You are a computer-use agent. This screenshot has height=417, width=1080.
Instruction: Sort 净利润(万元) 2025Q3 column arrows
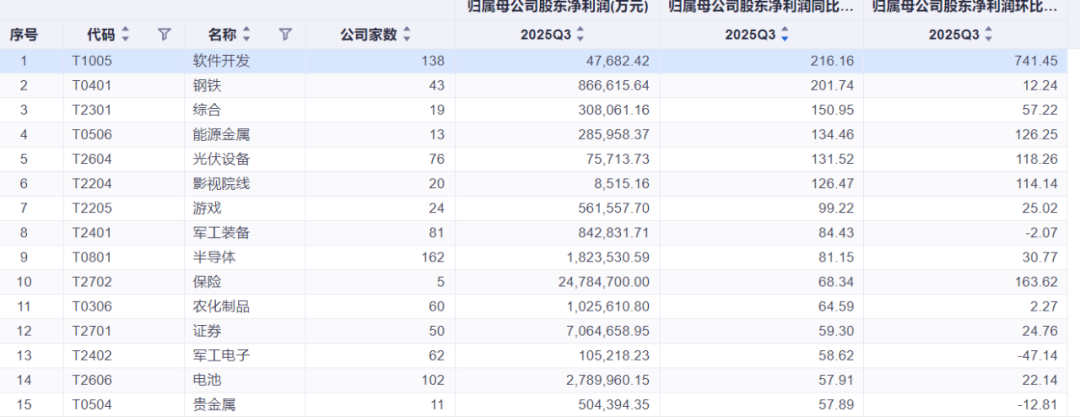(580, 34)
